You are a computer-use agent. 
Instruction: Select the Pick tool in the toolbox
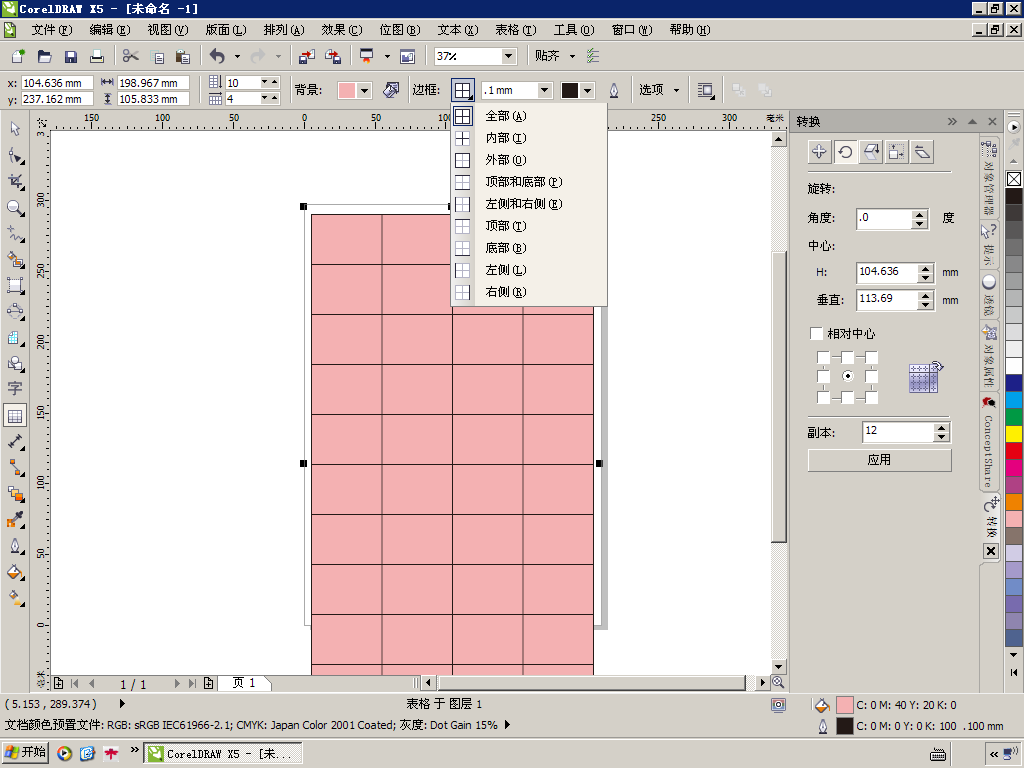point(15,129)
